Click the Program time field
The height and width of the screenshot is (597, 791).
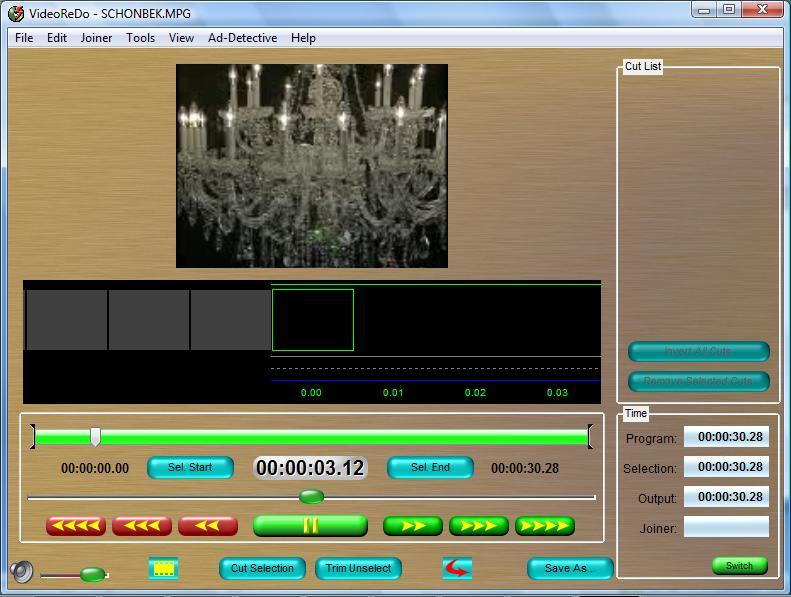point(726,437)
